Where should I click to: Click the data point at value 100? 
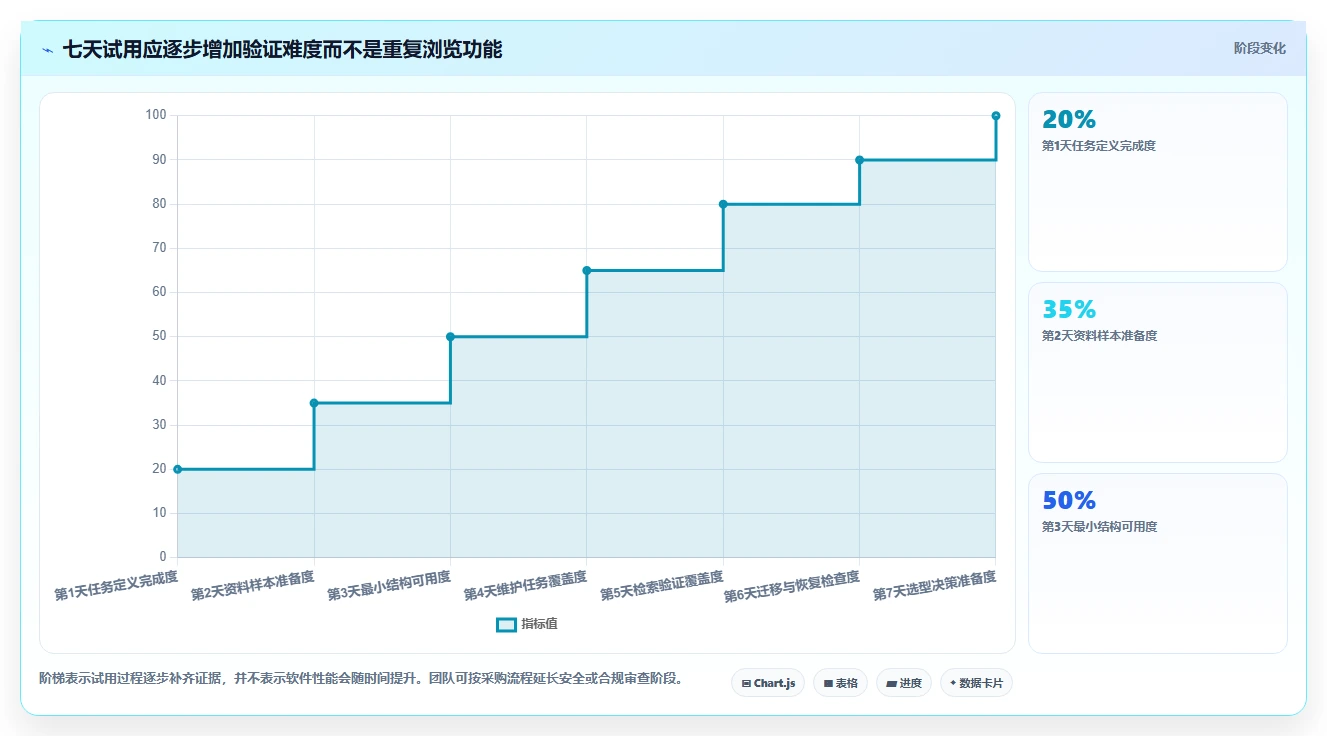(x=996, y=116)
